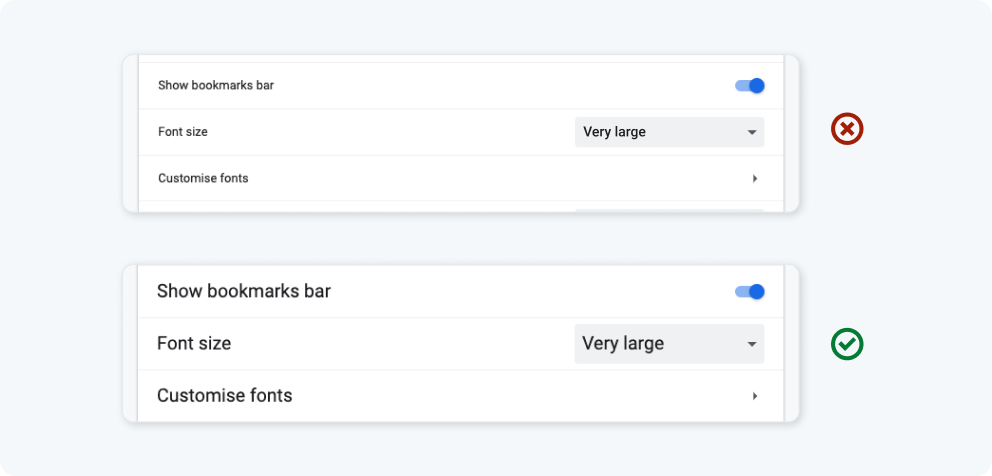Select small-text 'Customise fonts' row label
The width and height of the screenshot is (992, 476).
(x=203, y=178)
